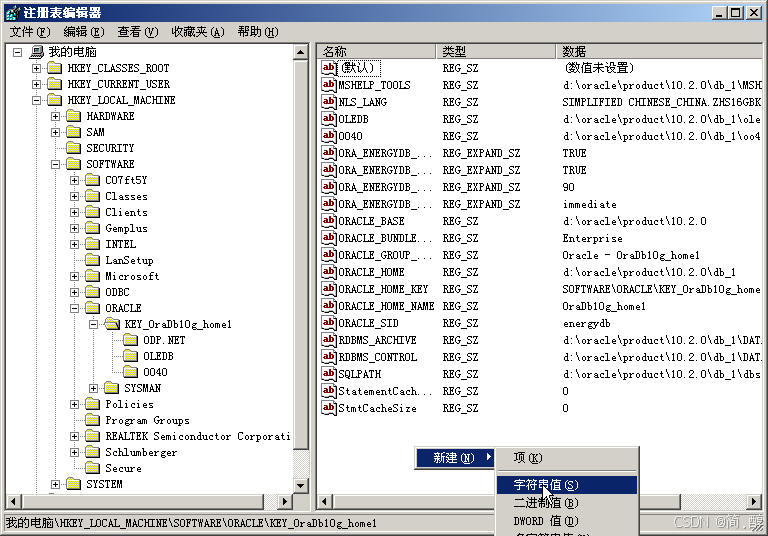Image resolution: width=768 pixels, height=536 pixels.
Task: Click the 类型 column header
Action: 496,51
